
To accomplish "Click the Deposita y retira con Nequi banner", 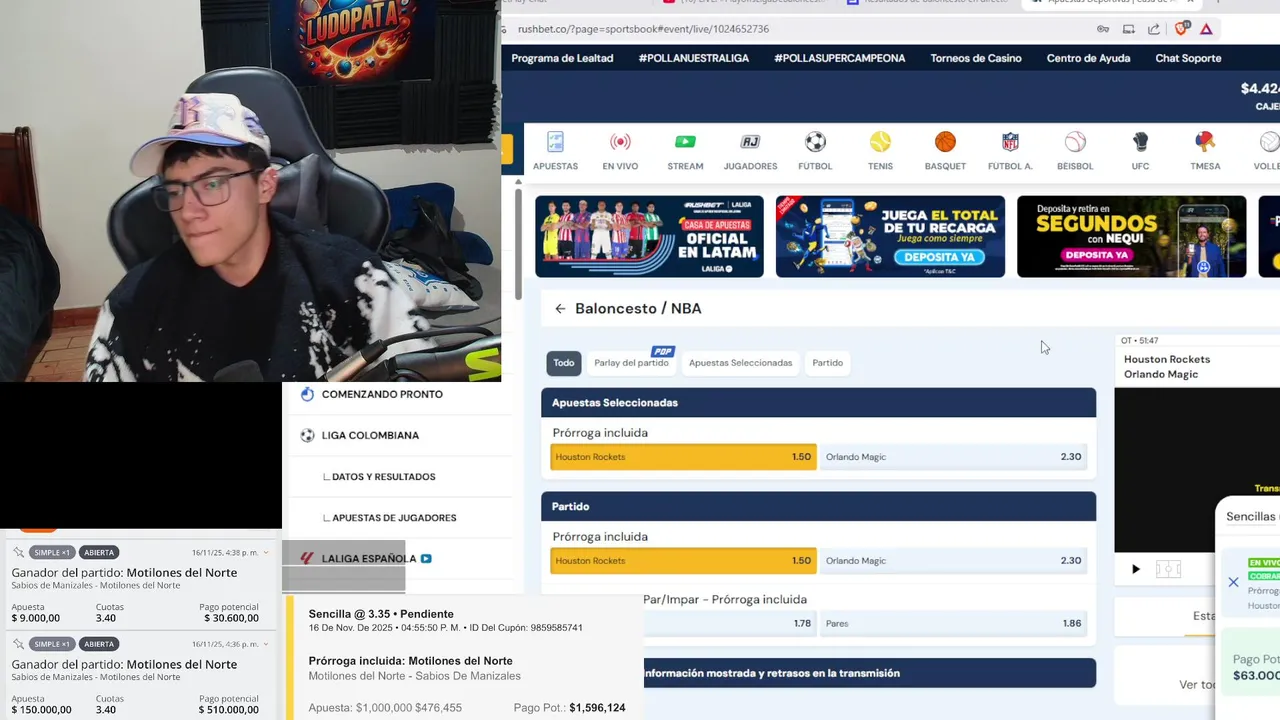I will [1131, 236].
